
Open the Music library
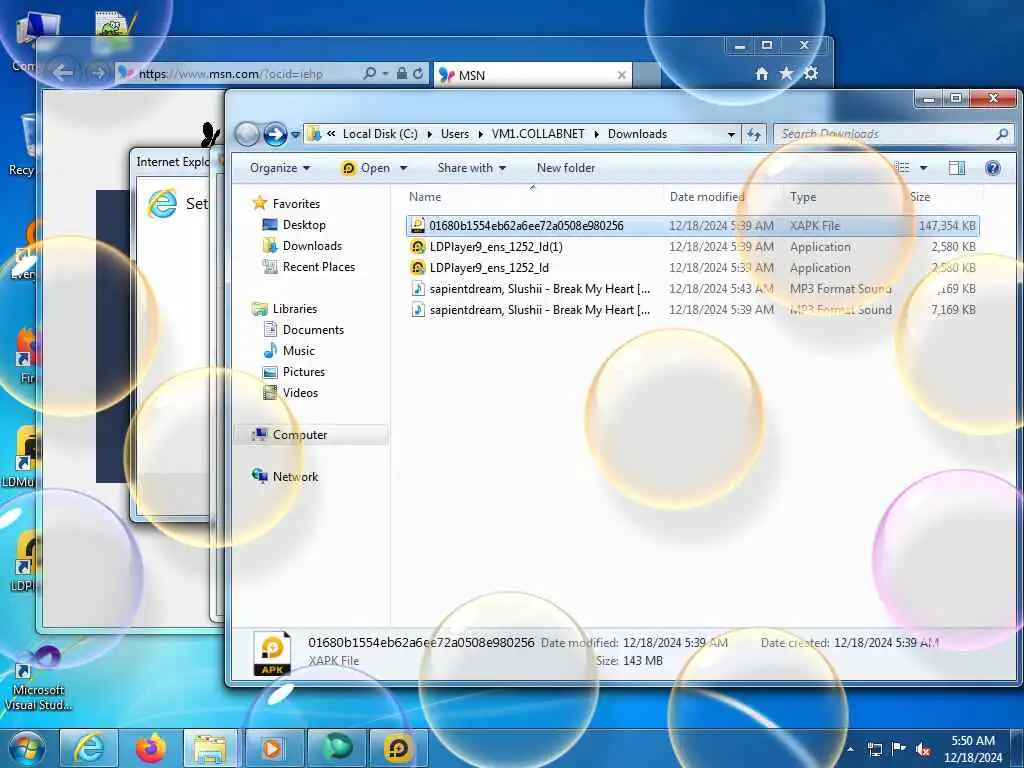tap(298, 351)
